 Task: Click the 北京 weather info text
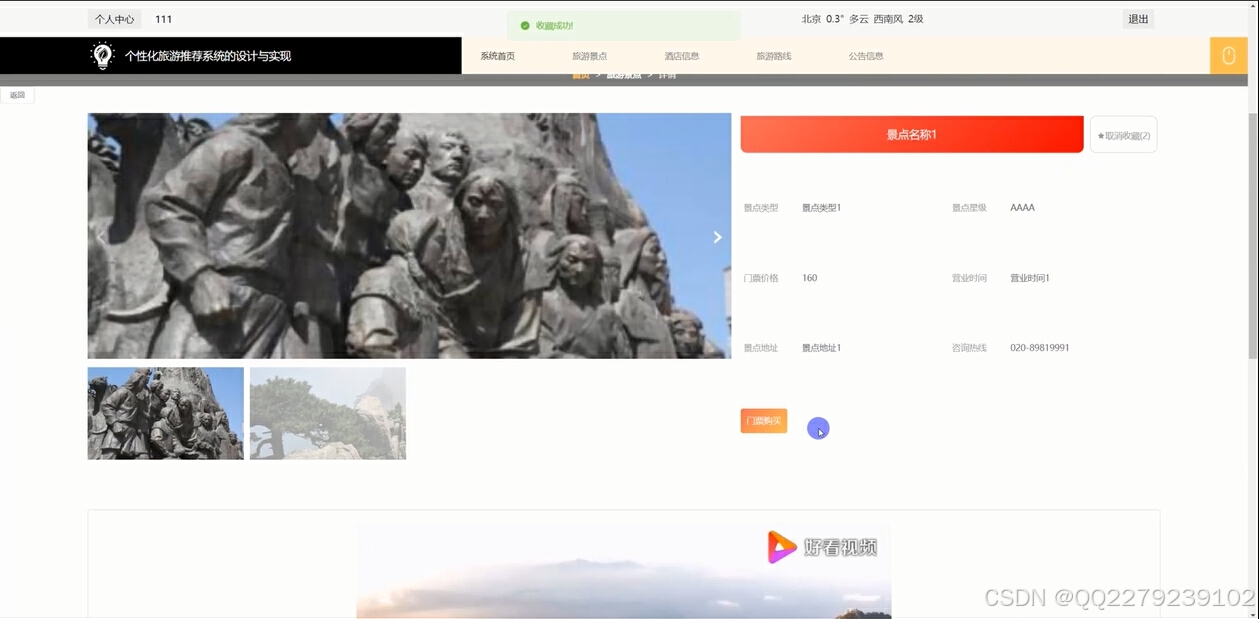[862, 19]
